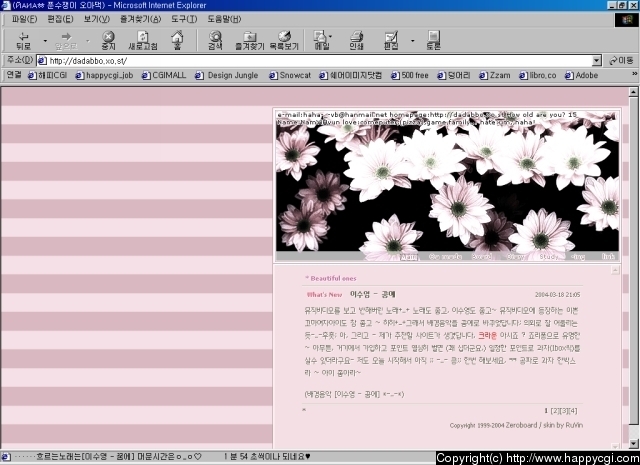640x465 pixels.
Task: Open forward history dropdown arrow
Action: (87, 41)
